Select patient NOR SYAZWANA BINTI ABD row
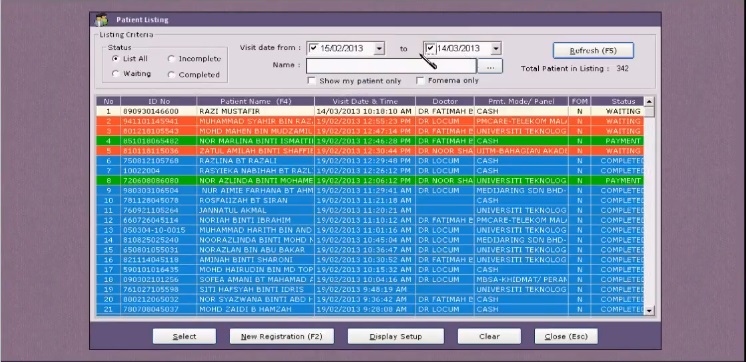The image size is (746, 362). [370, 300]
